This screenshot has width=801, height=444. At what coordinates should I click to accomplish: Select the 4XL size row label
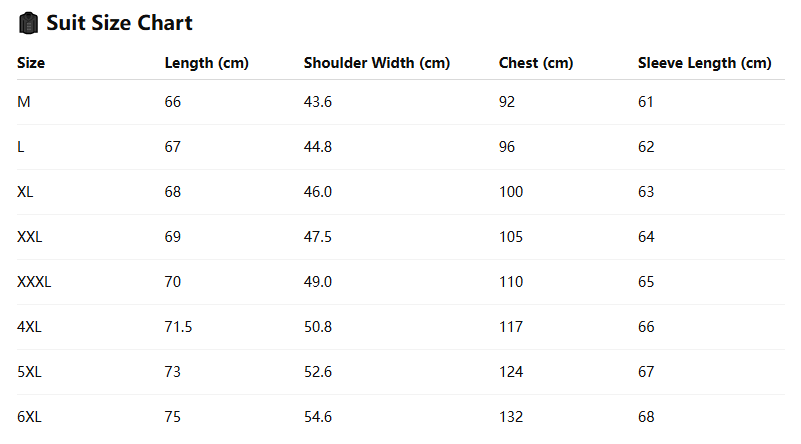point(29,326)
